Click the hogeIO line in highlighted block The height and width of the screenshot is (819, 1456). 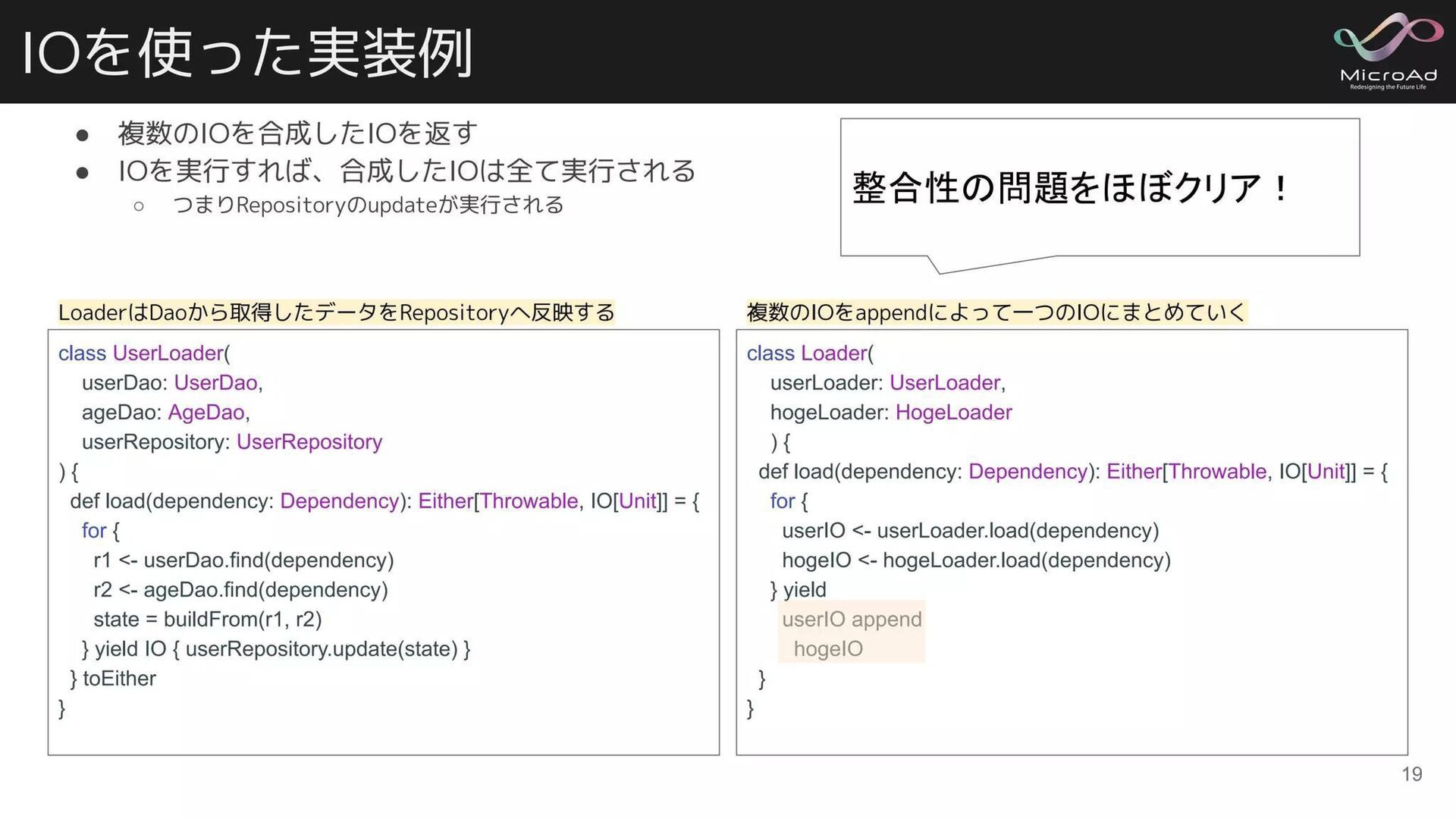coord(828,649)
